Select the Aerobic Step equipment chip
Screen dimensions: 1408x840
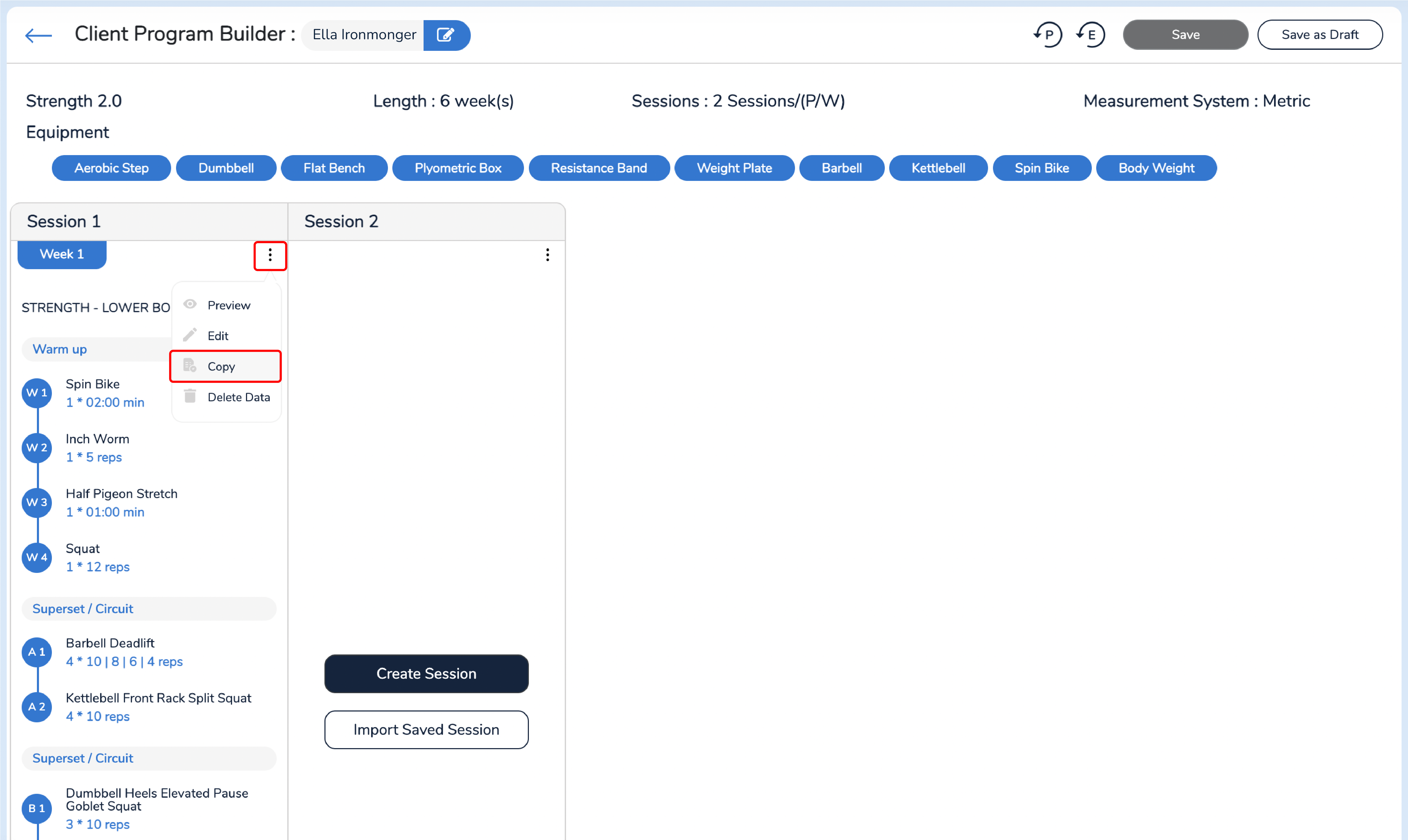[x=112, y=168]
